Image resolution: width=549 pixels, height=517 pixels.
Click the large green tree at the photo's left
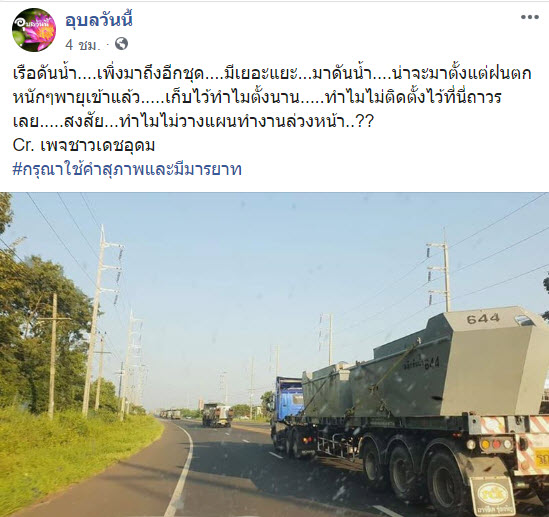pyautogui.click(x=39, y=333)
